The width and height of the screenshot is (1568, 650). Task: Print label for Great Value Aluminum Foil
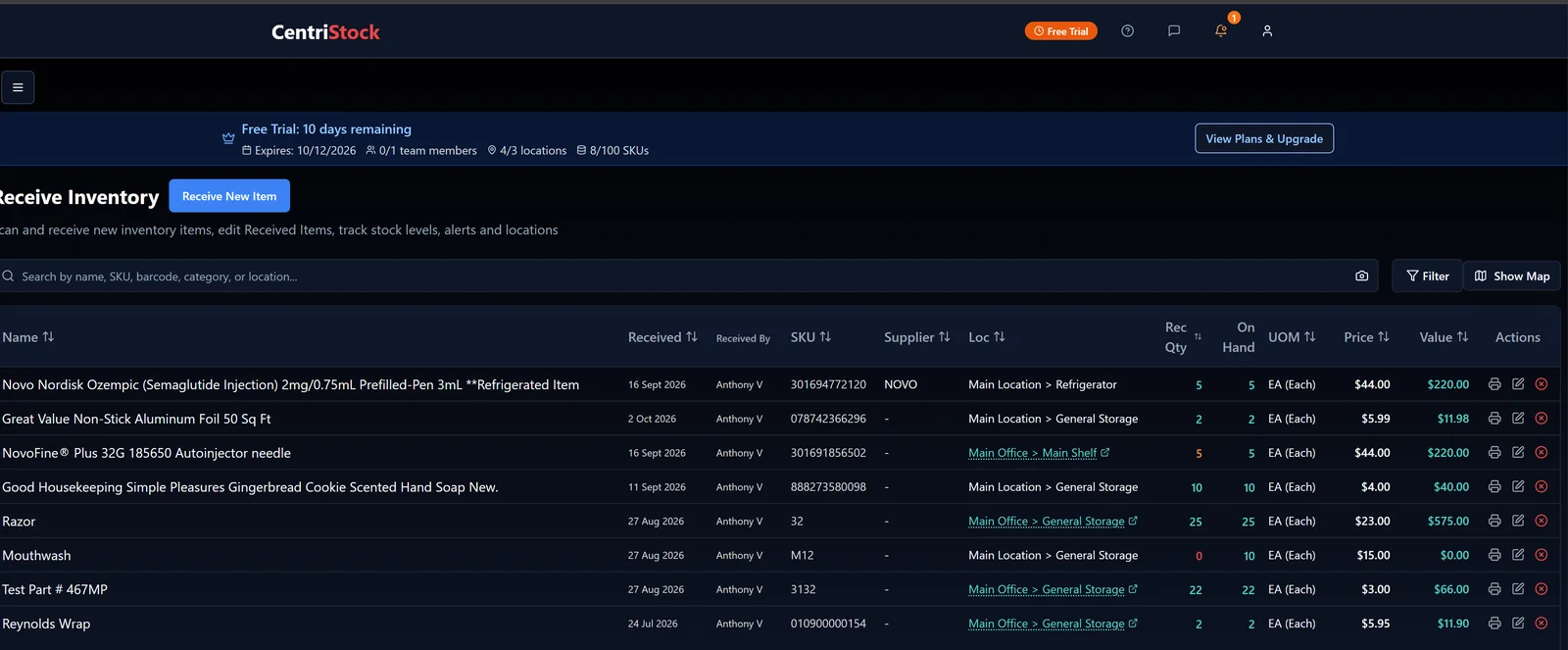[x=1494, y=419]
